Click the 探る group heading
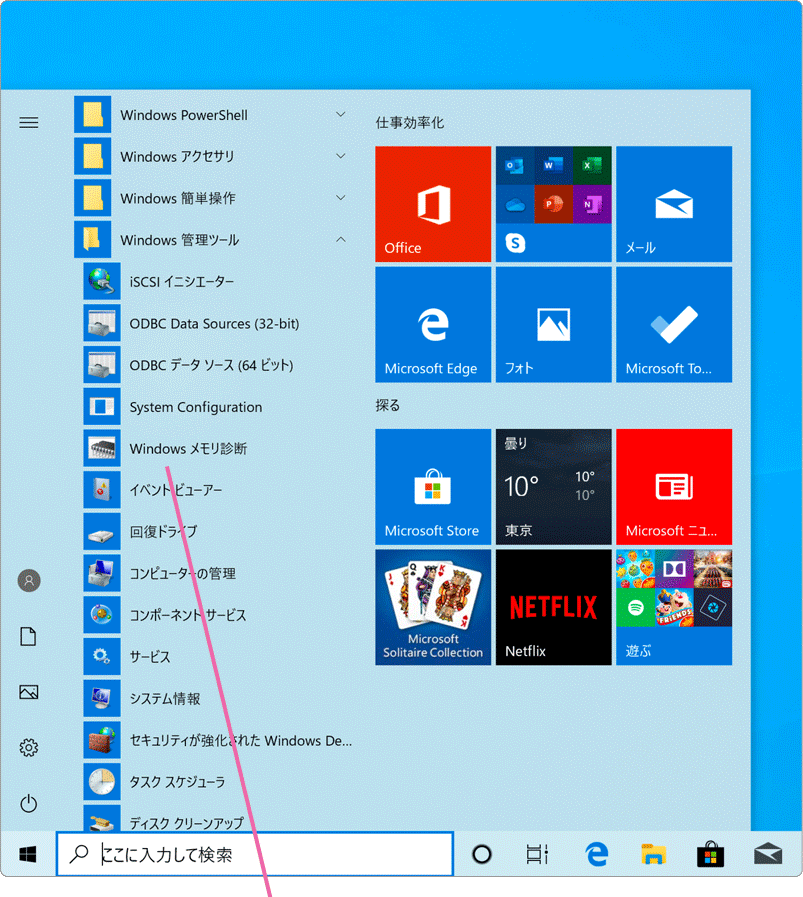The height and width of the screenshot is (897, 803). (x=388, y=405)
